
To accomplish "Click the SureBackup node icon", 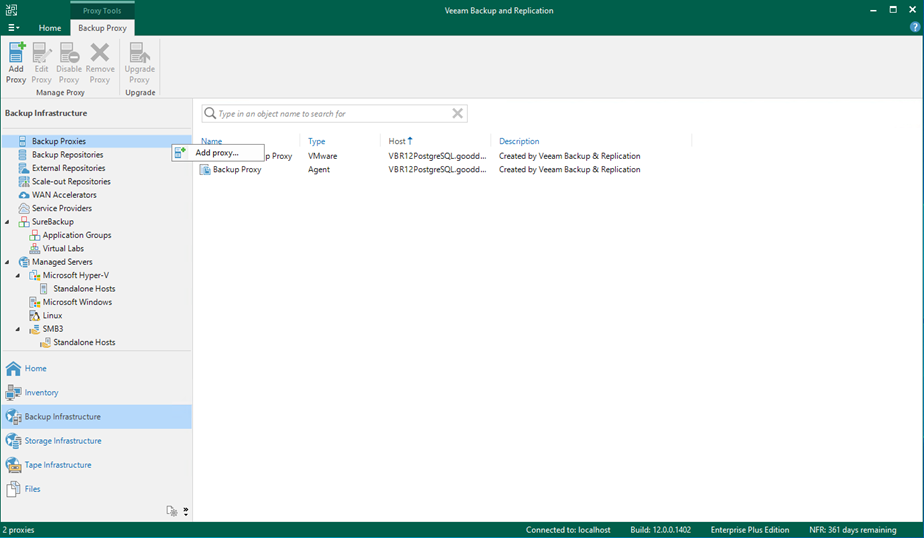I will [24, 222].
